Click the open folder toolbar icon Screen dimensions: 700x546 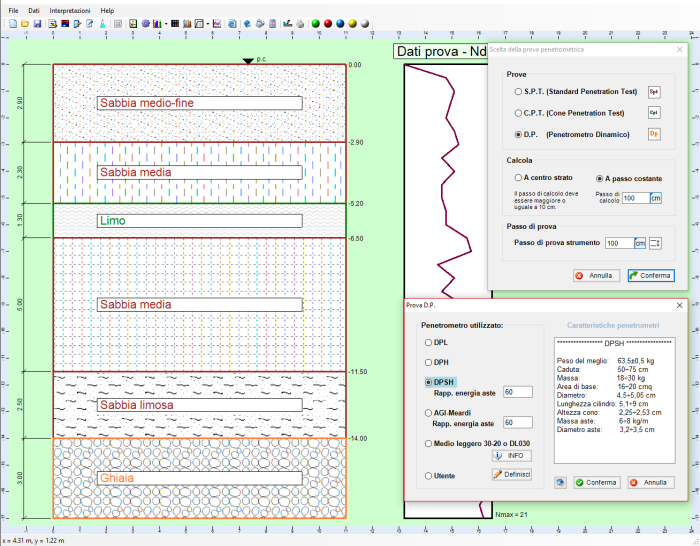tap(26, 22)
